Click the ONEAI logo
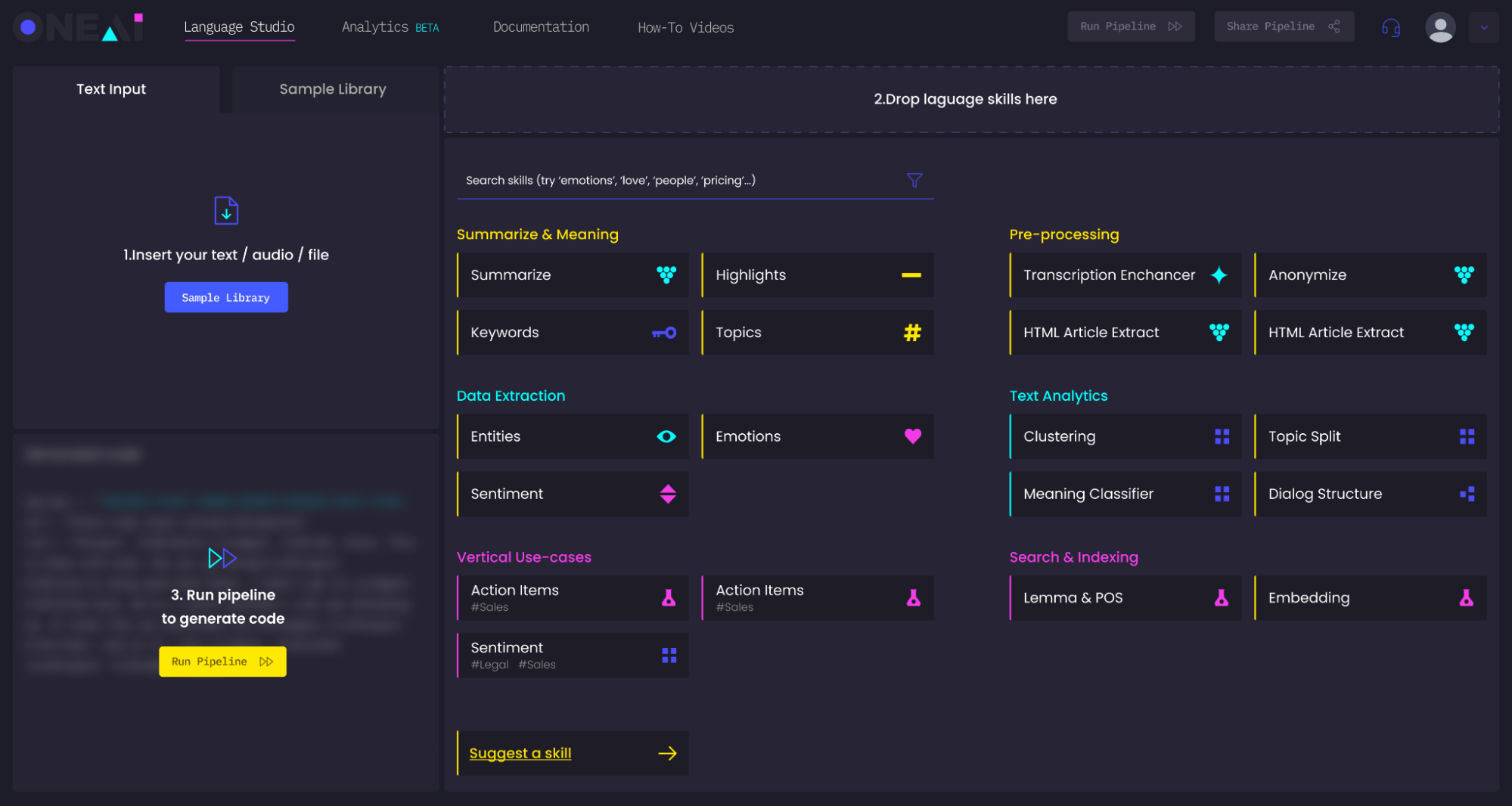Screen dimensions: 1512x806 (79, 27)
